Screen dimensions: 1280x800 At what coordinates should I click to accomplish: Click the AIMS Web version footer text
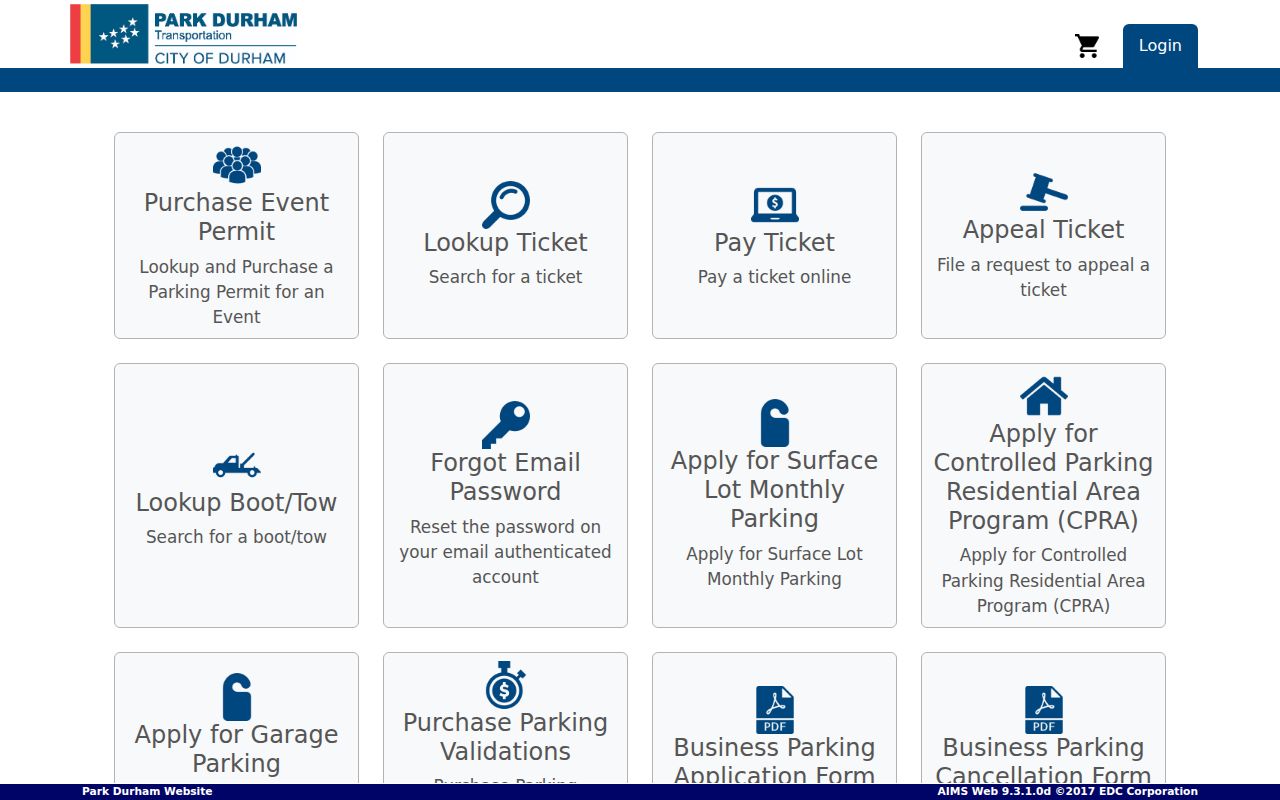tap(1067, 791)
